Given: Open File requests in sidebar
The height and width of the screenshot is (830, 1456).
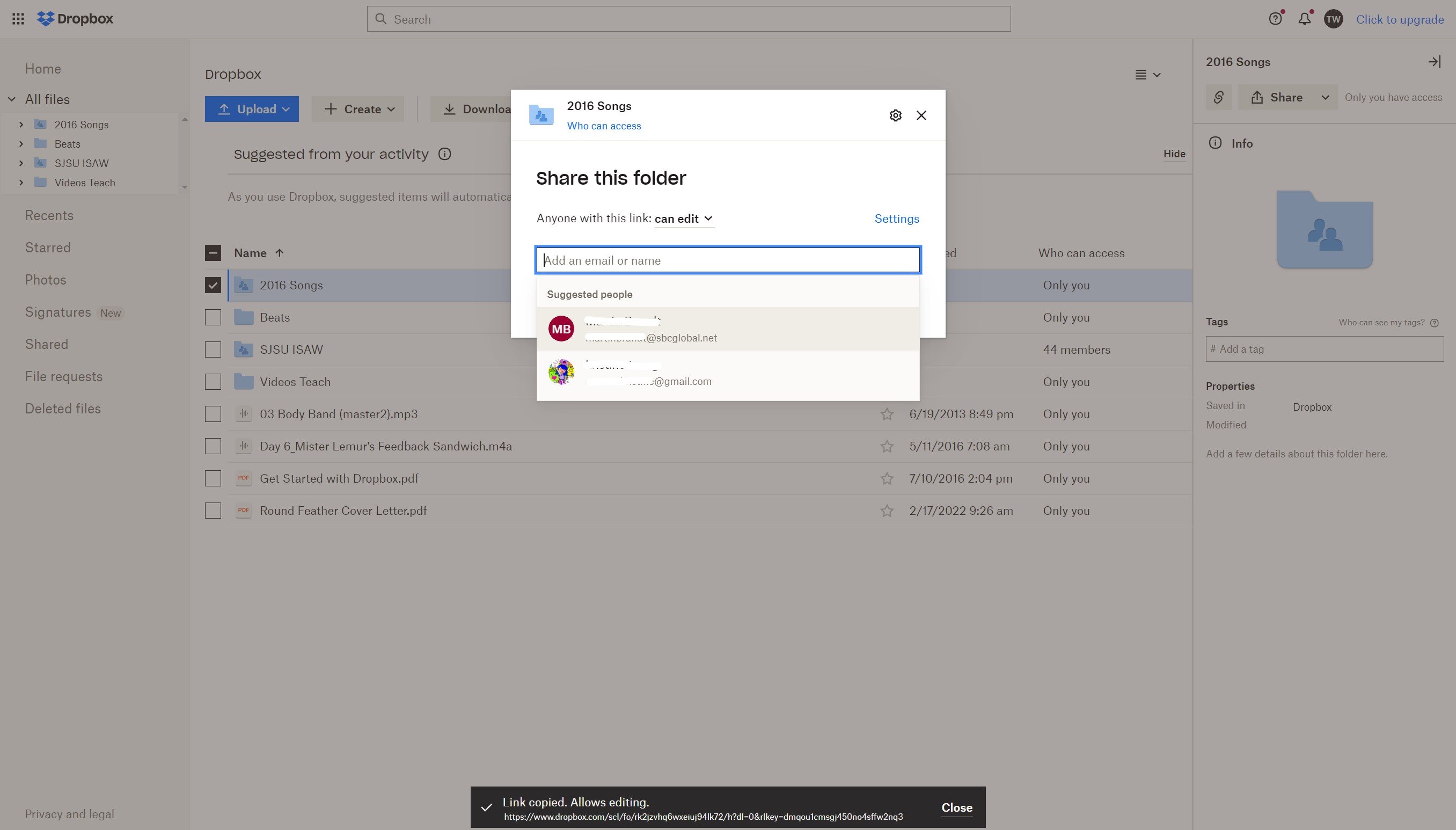Looking at the screenshot, I should [63, 376].
